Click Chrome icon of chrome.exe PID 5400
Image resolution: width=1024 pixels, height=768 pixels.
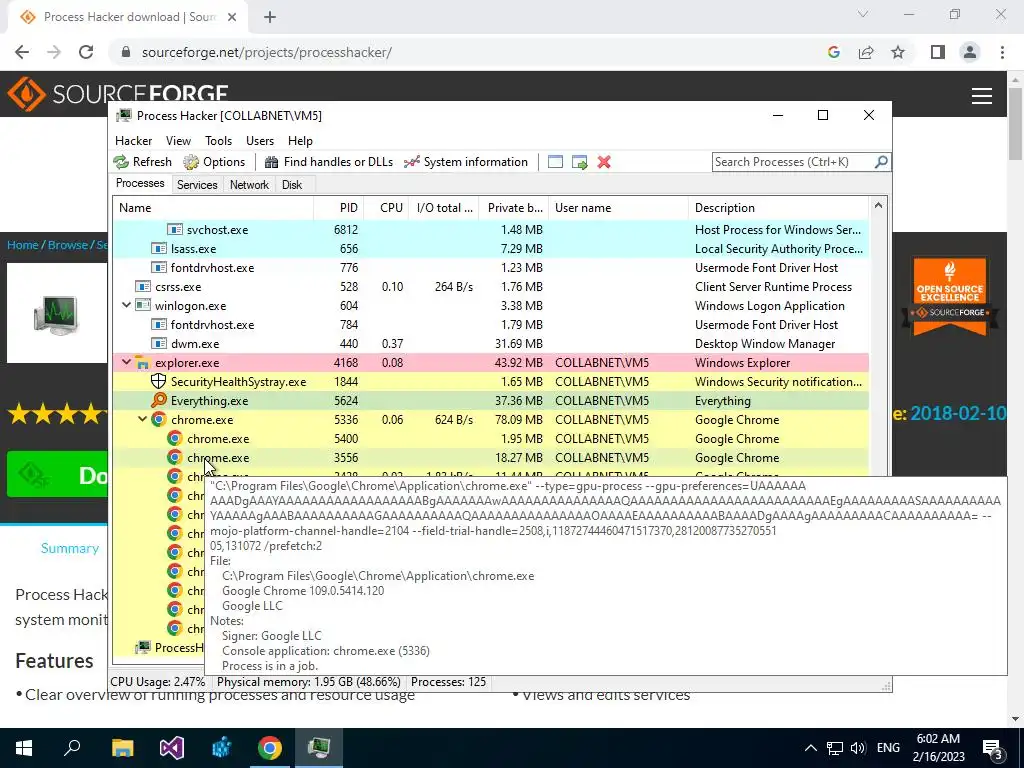[x=174, y=438]
